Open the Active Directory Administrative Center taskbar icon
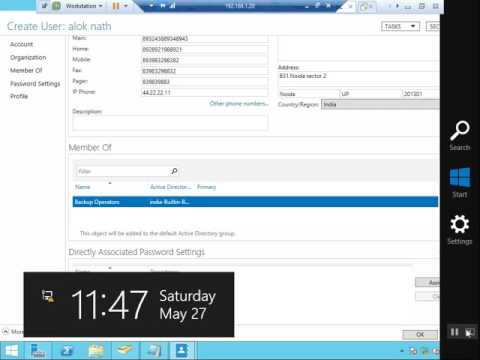The image size is (480, 360). 182,351
